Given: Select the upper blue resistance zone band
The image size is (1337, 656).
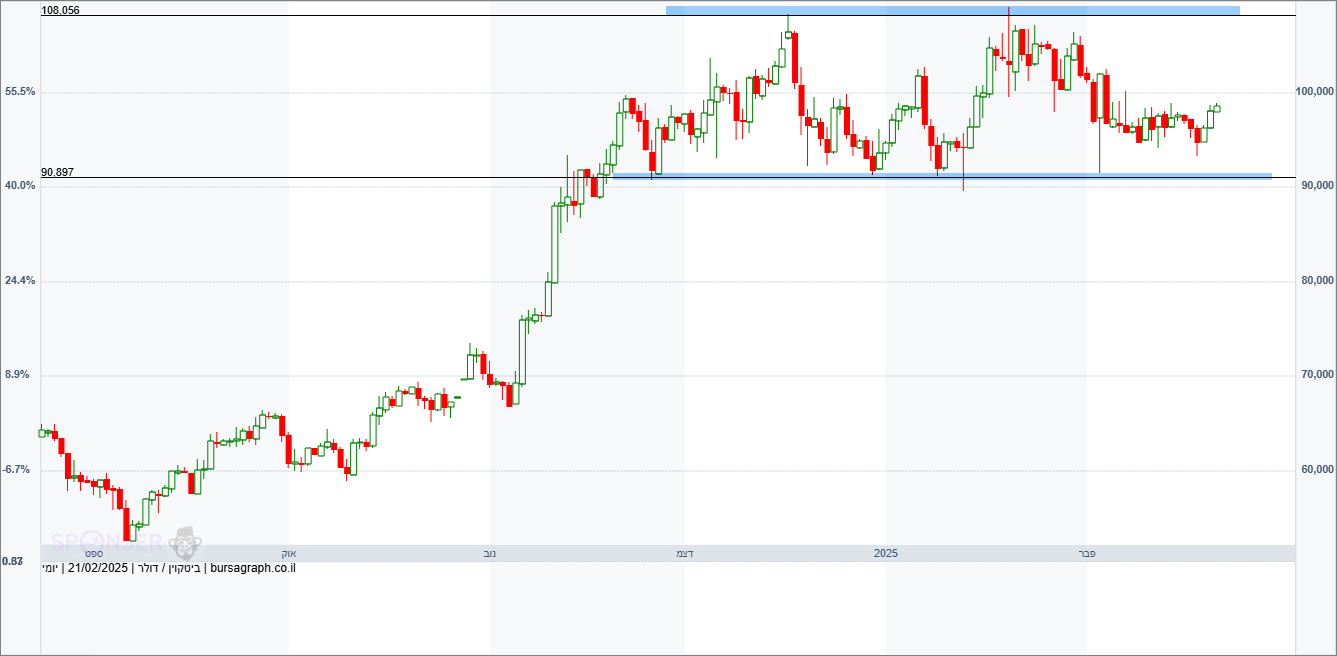Looking at the screenshot, I should click(x=952, y=10).
